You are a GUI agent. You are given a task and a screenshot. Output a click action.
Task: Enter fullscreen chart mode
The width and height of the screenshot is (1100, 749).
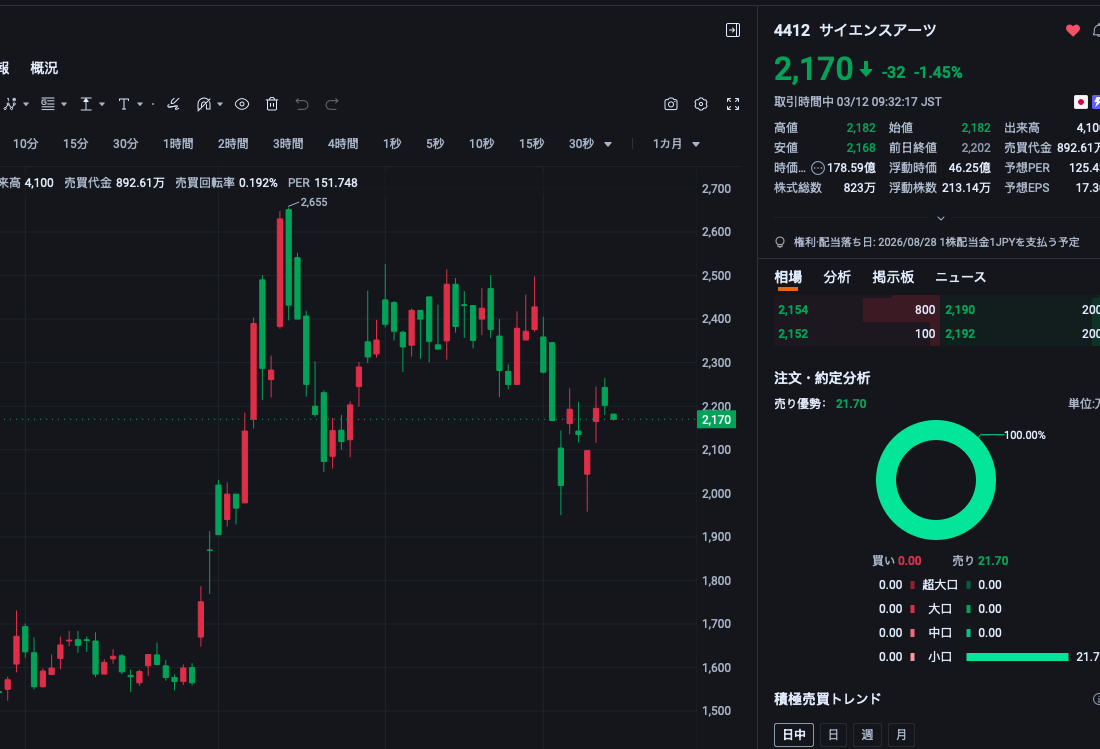(x=733, y=104)
